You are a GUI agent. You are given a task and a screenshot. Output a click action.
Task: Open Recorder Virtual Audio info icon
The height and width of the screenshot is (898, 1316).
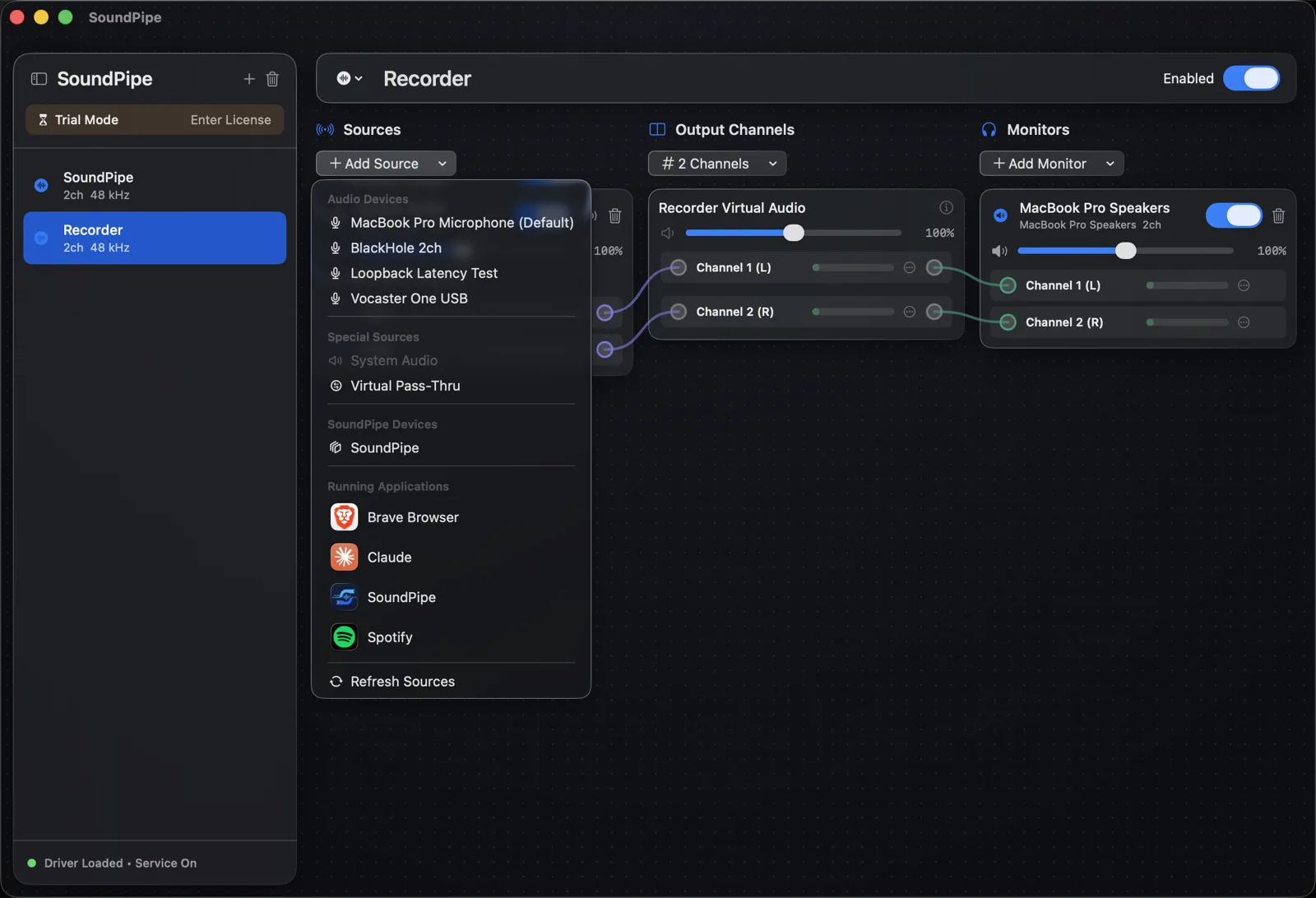(x=946, y=207)
